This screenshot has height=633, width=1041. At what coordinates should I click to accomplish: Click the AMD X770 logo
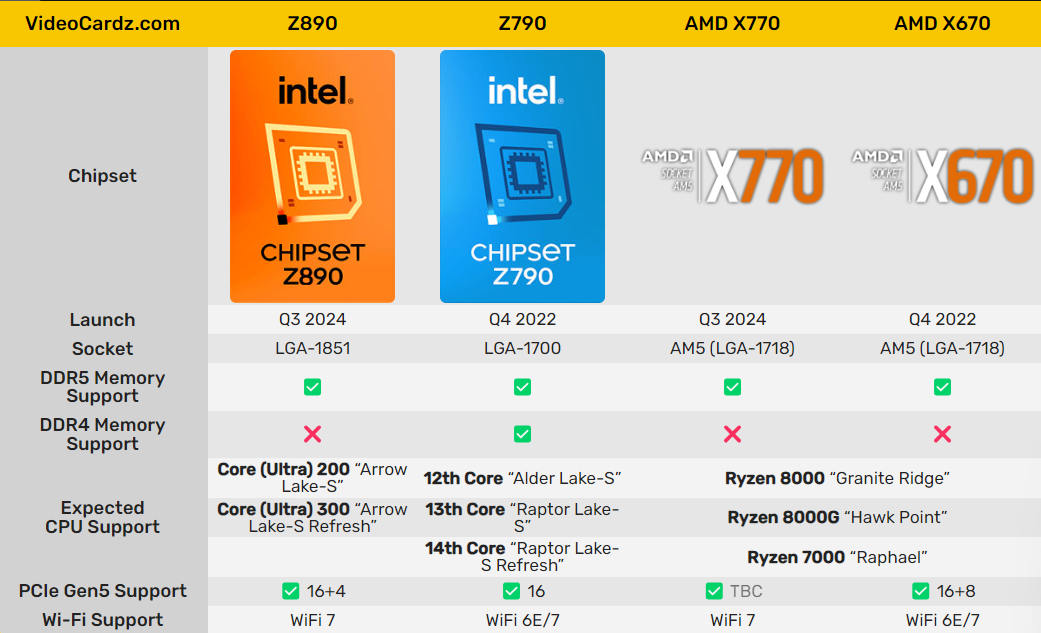(x=732, y=175)
